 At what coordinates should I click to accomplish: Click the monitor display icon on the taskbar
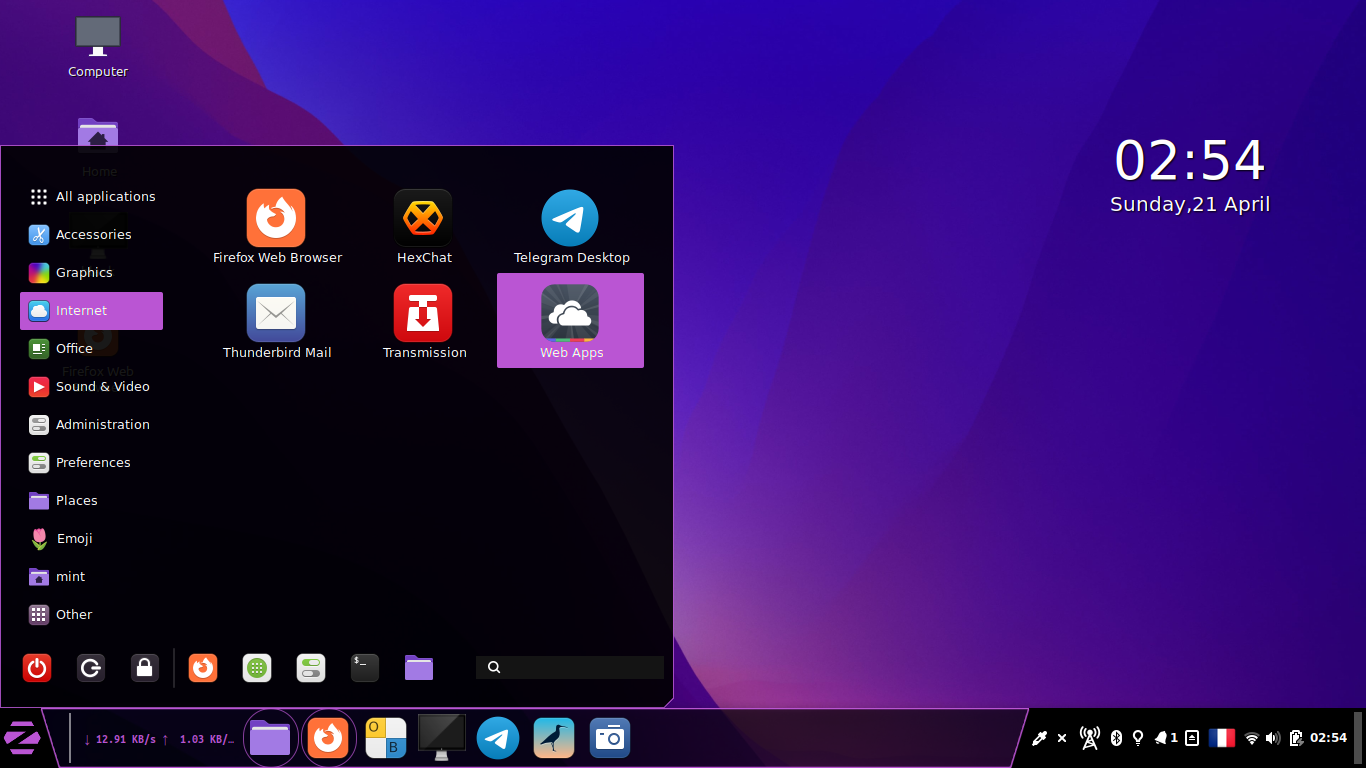[441, 738]
